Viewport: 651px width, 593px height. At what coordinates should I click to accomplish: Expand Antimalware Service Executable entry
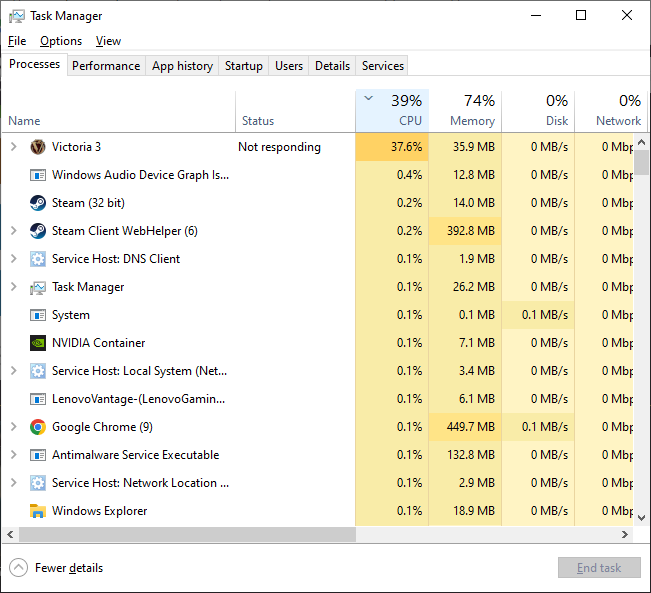pos(14,455)
